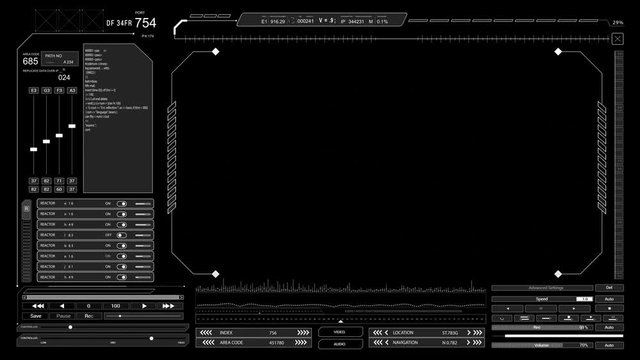Click the F3 channel label
640x360 pixels.
(x=59, y=90)
